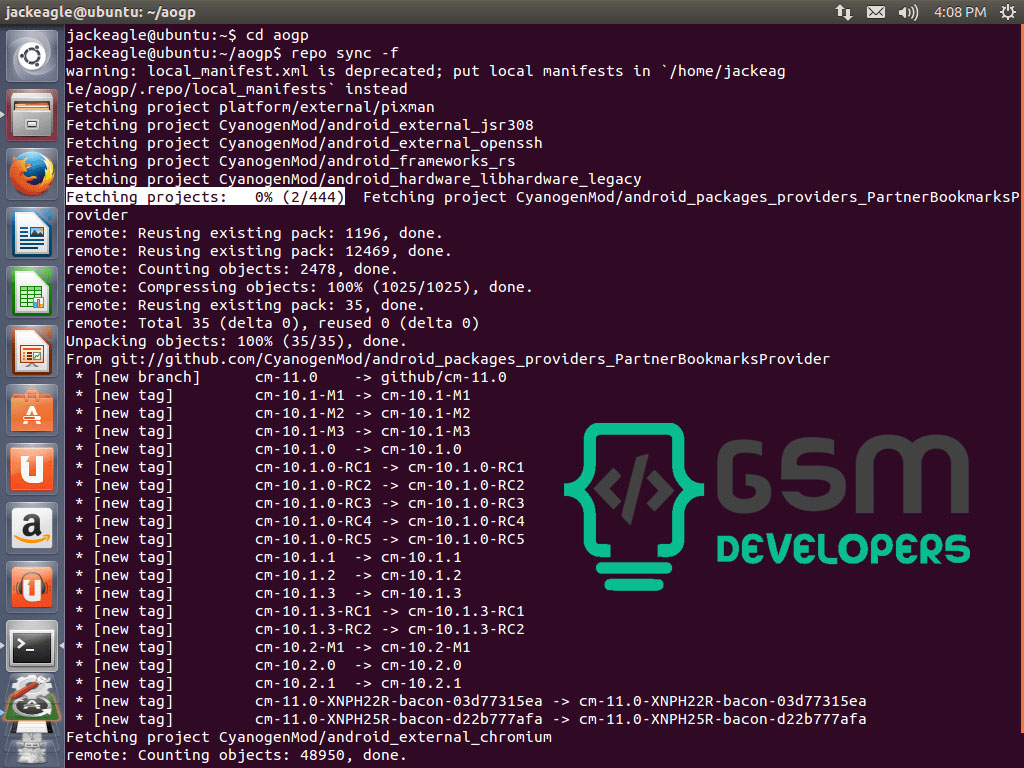This screenshot has height=768, width=1024.
Task: Click the 'Compressing objects: 100% (1025/1025)' line
Action: (x=300, y=287)
